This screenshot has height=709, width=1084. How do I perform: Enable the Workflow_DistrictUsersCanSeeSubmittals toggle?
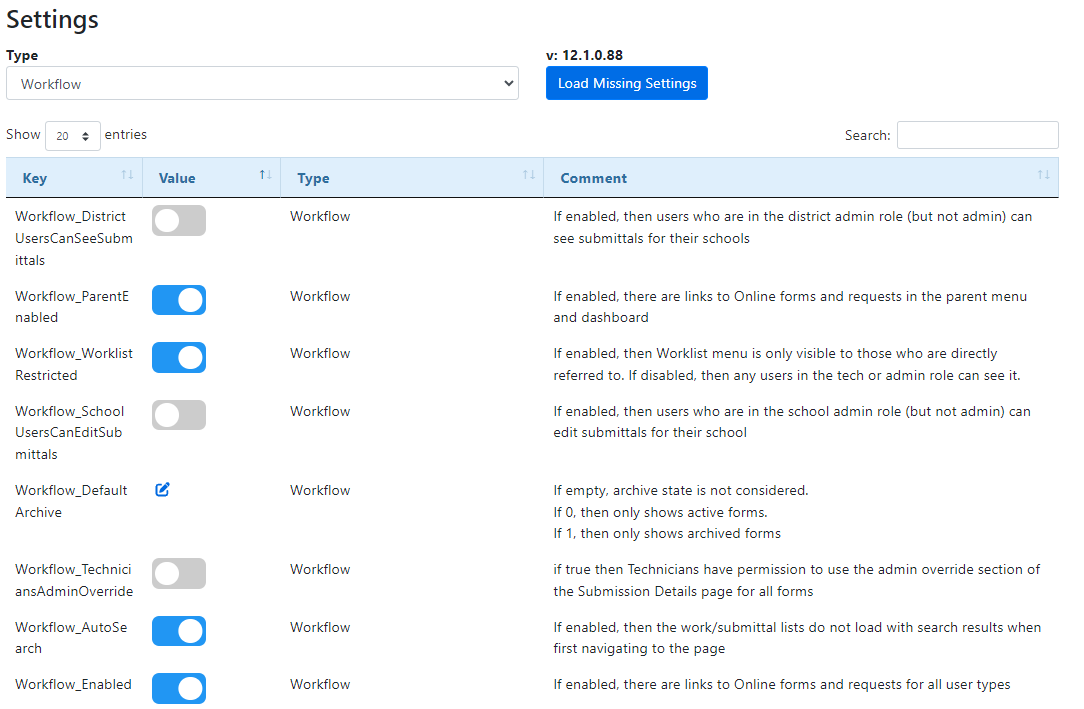click(178, 220)
